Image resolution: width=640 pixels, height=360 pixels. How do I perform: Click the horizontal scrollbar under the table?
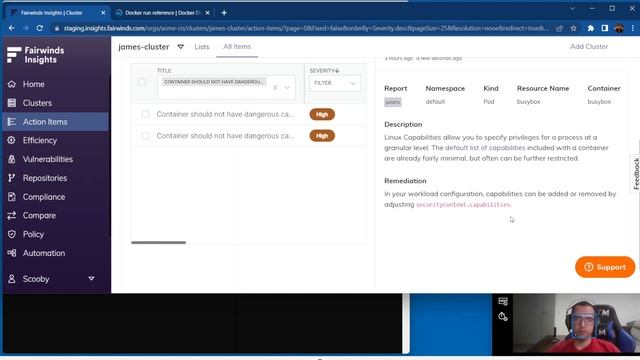click(x=158, y=242)
